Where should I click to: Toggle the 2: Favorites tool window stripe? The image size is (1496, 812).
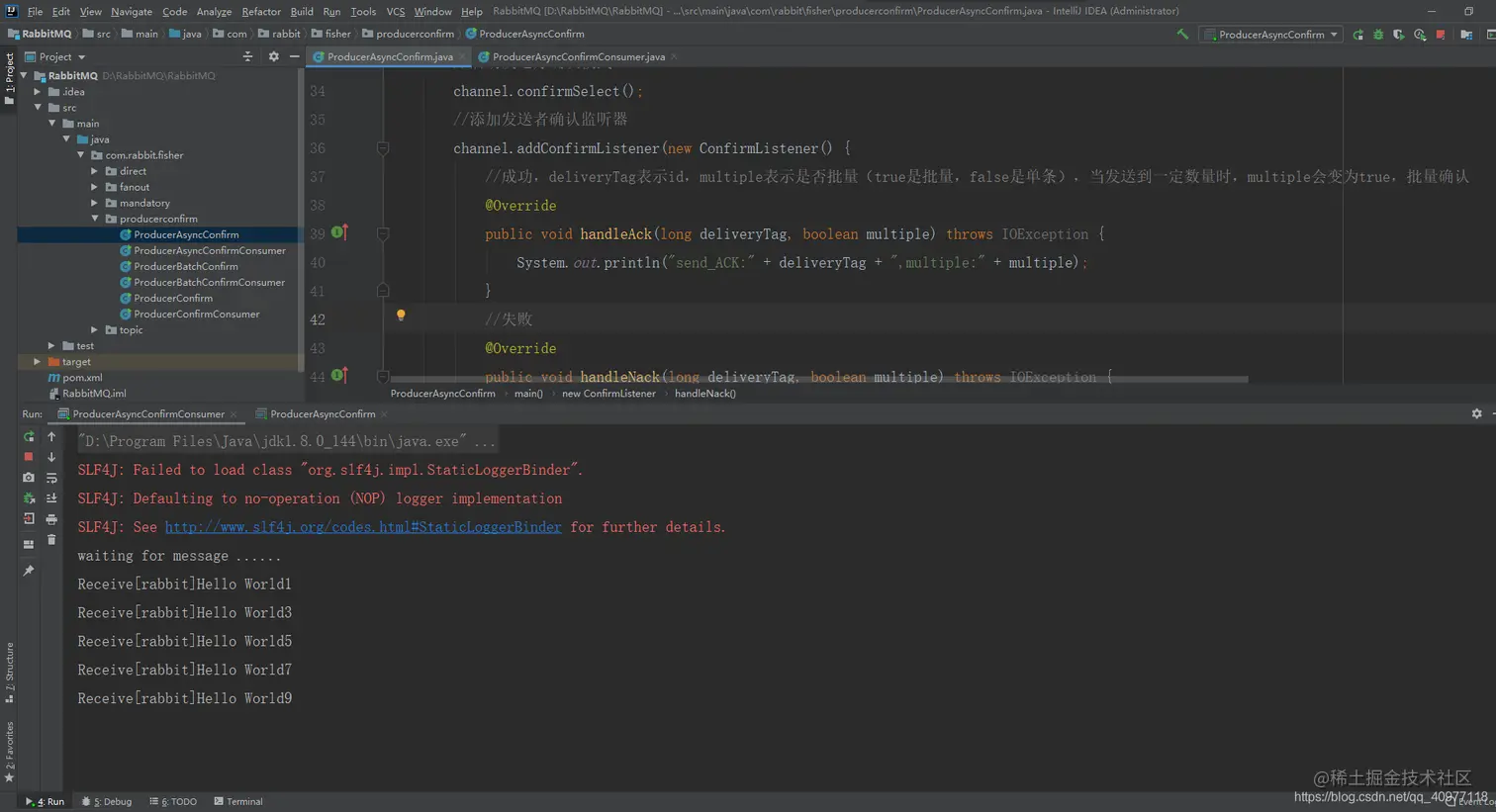9,752
